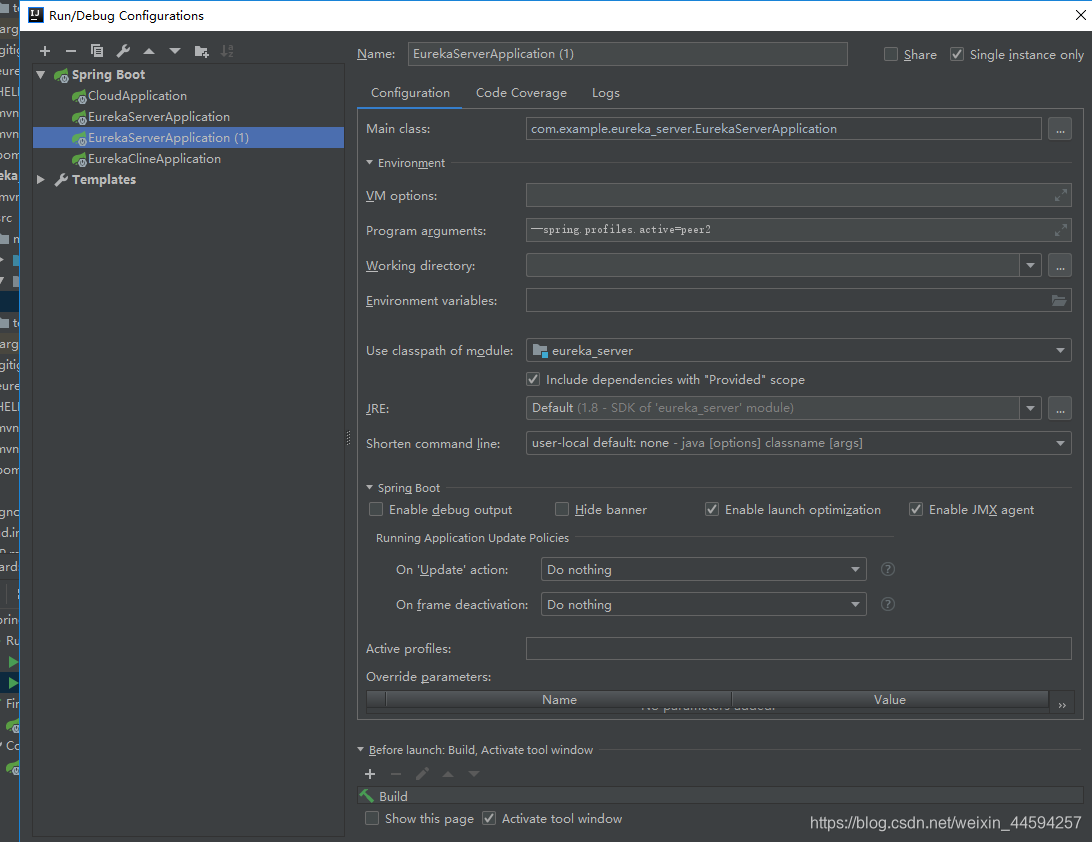Screen dimensions: 1092x842
Task: Remove the before launch task
Action: click(396, 774)
